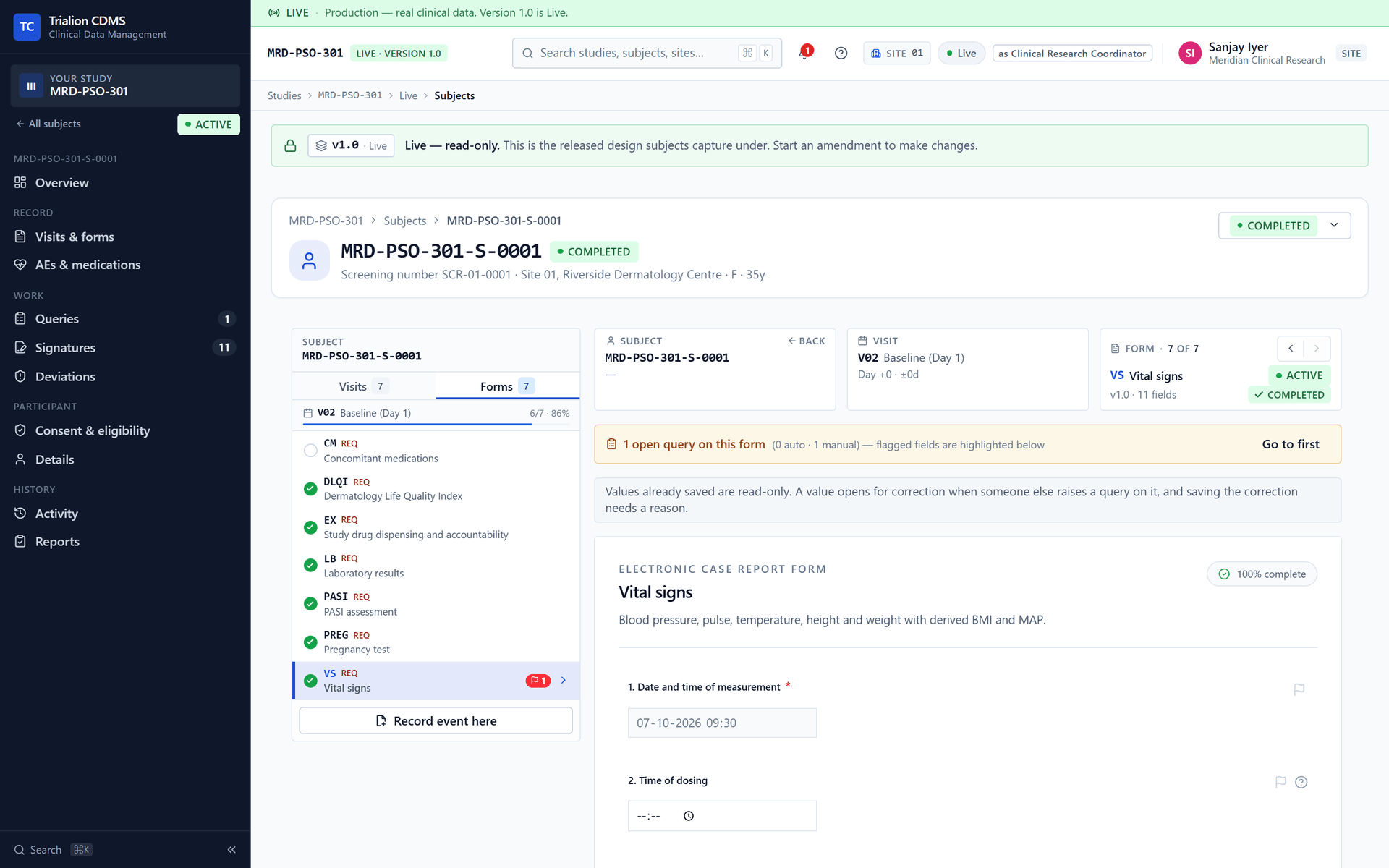Open the clock picker in Time of dosing
This screenshot has height=868, width=1389.
tap(689, 816)
